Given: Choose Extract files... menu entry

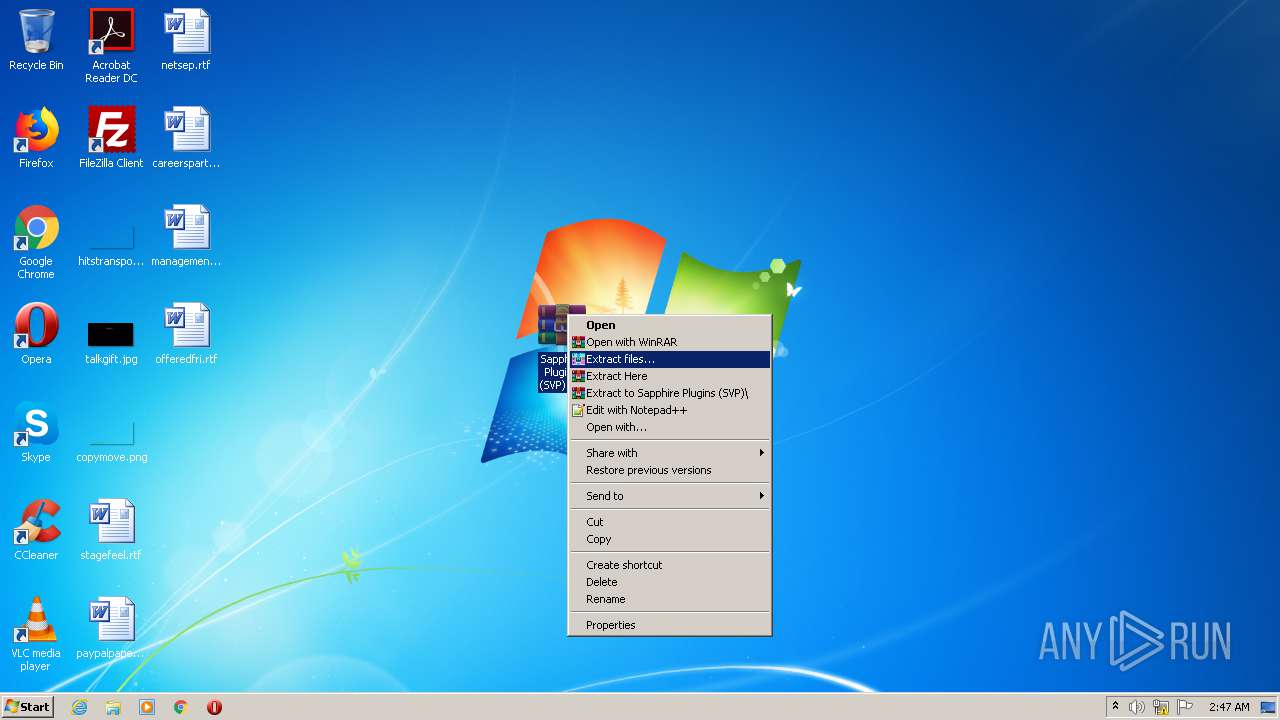Looking at the screenshot, I should [x=669, y=359].
